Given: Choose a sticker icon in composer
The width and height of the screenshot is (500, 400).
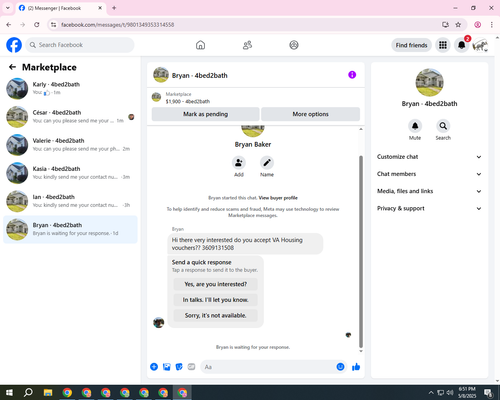Looking at the screenshot, I should click(x=179, y=367).
